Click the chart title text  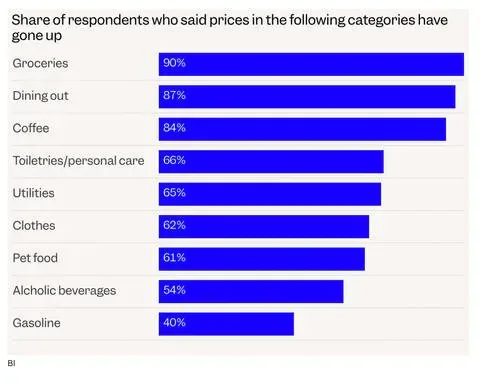pyautogui.click(x=229, y=28)
